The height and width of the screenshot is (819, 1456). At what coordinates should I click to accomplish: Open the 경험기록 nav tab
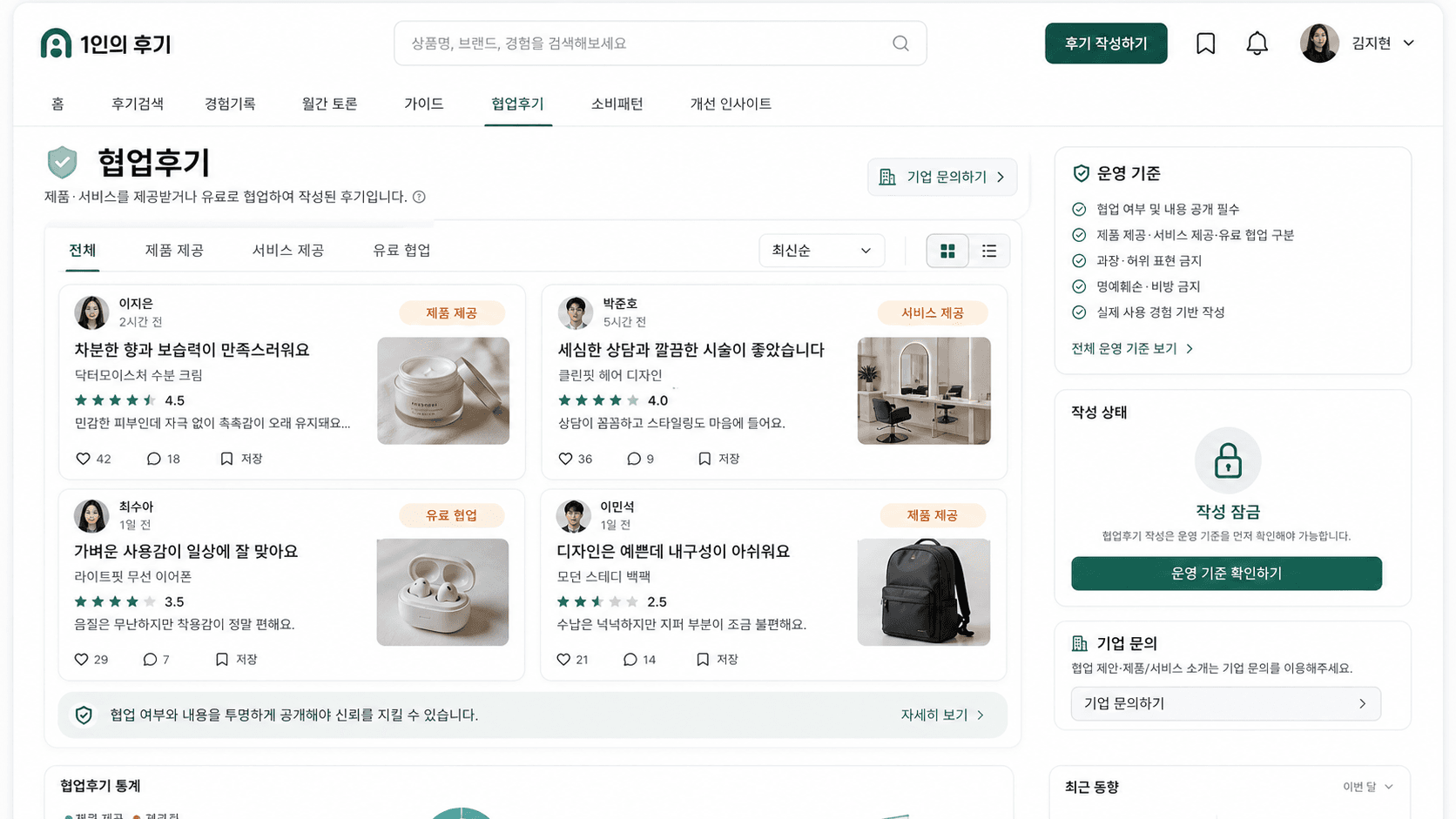pos(230,104)
